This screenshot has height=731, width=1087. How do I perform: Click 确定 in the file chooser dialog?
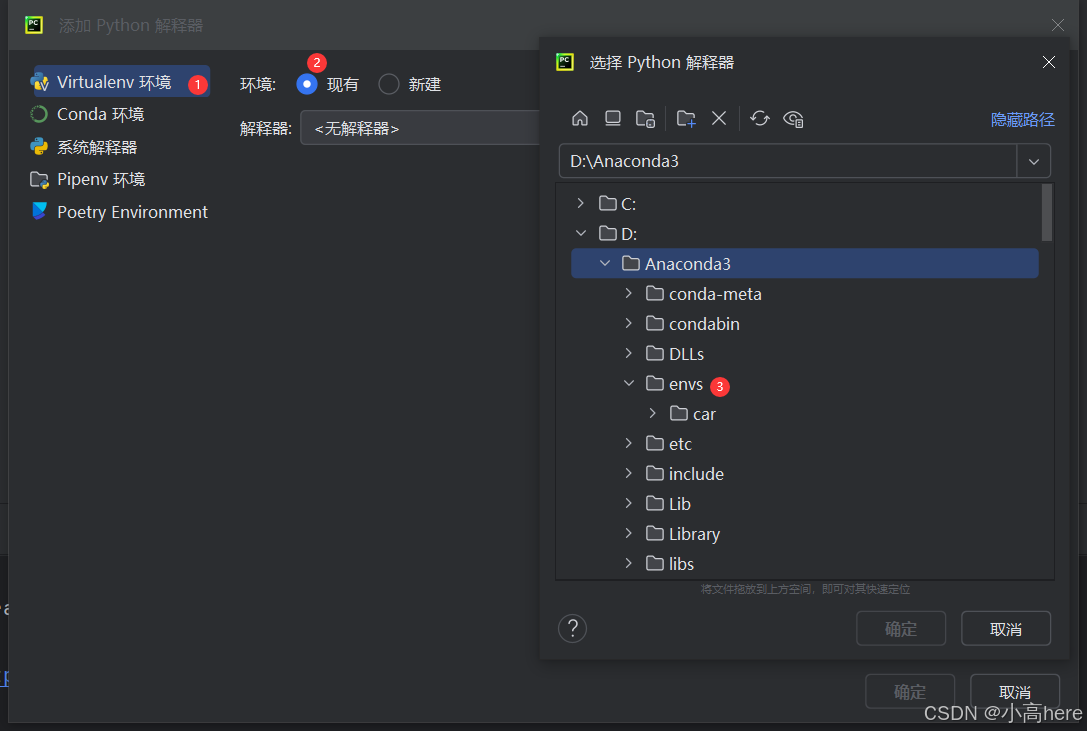[x=901, y=628]
